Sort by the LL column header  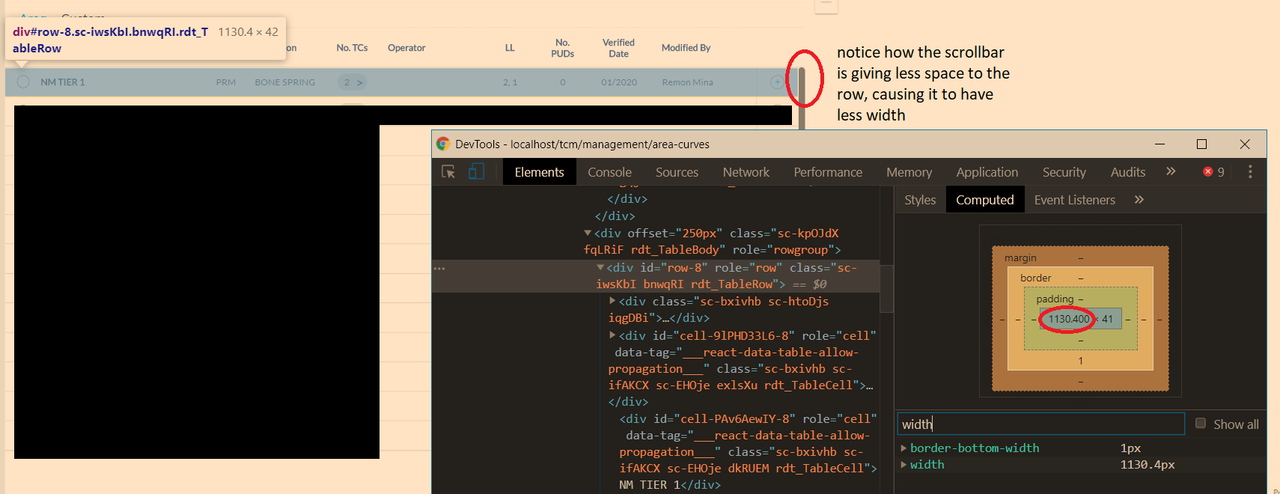pyautogui.click(x=510, y=47)
